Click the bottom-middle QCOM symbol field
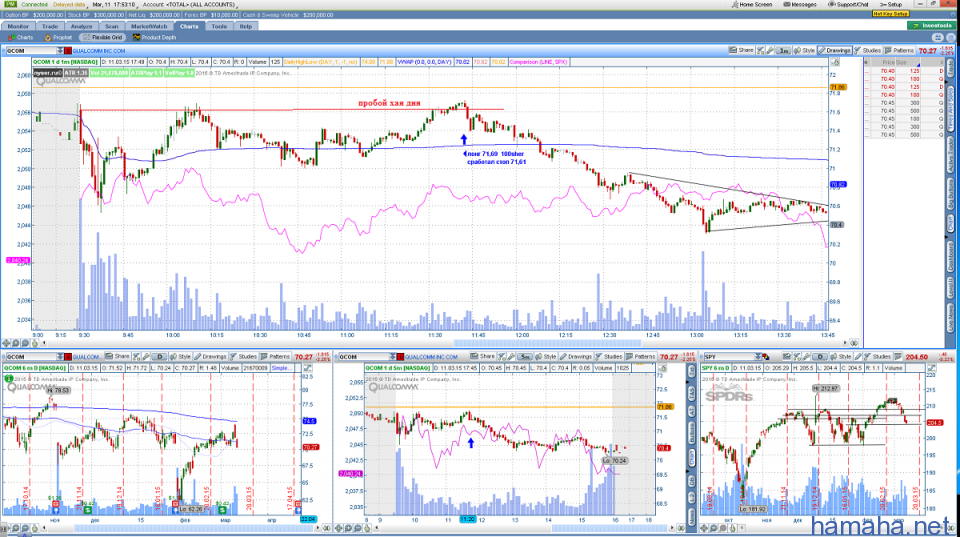The image size is (960, 537). click(x=366, y=356)
